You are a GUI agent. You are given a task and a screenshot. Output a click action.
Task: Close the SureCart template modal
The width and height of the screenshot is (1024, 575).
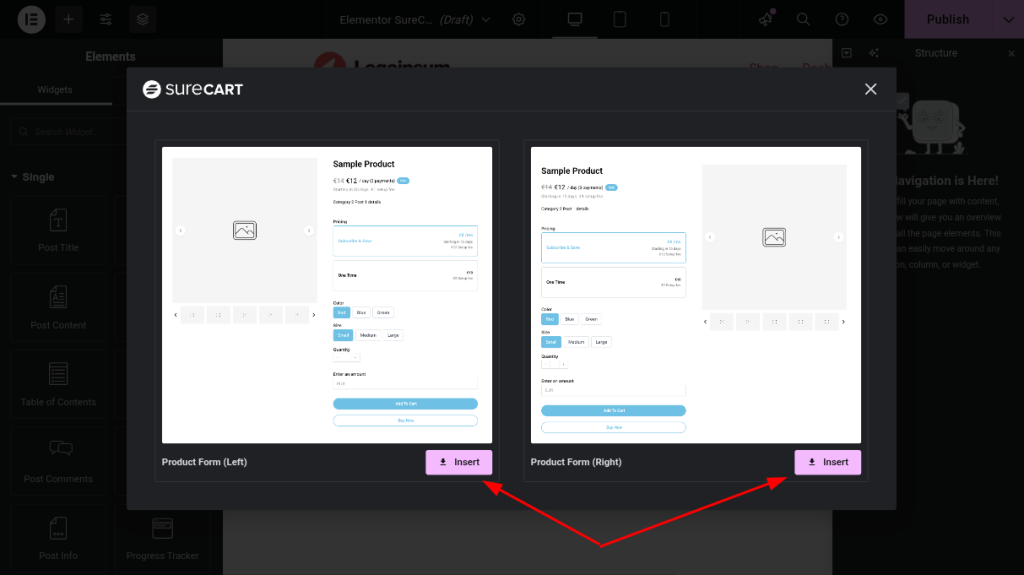pos(870,89)
